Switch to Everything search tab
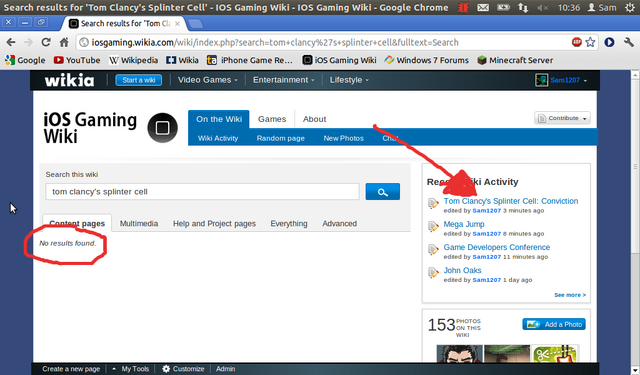The height and width of the screenshot is (375, 640). (289, 224)
